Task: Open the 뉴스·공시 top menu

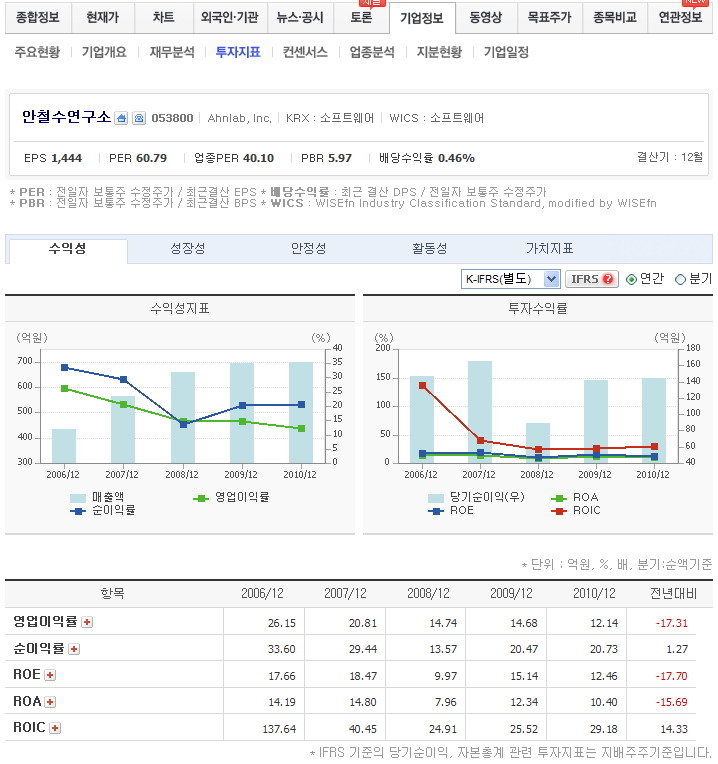Action: coord(300,18)
